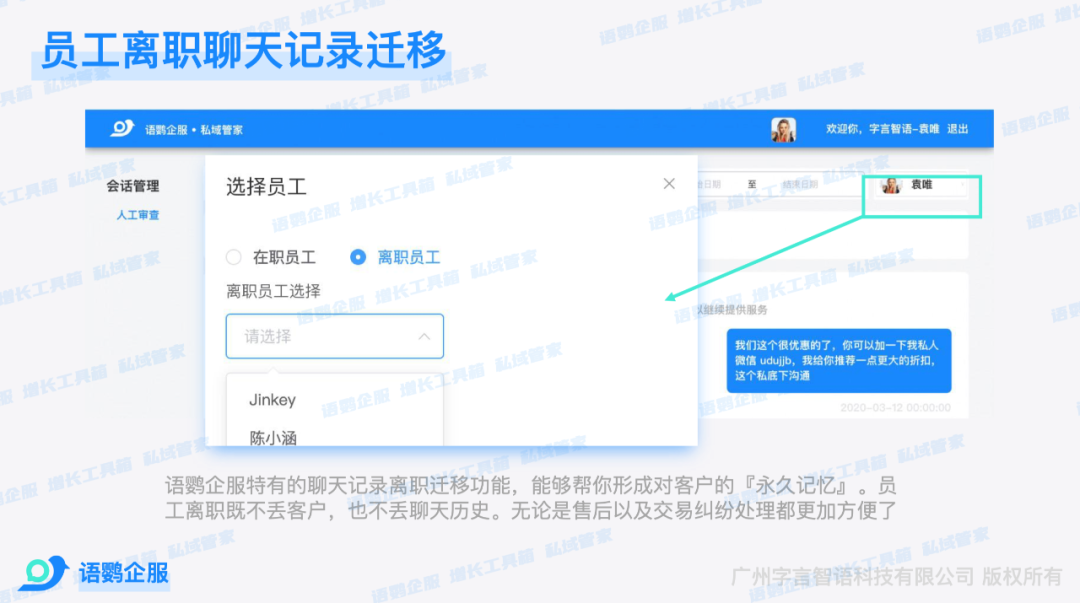Click the end date field
1080x603 pixels.
click(800, 185)
